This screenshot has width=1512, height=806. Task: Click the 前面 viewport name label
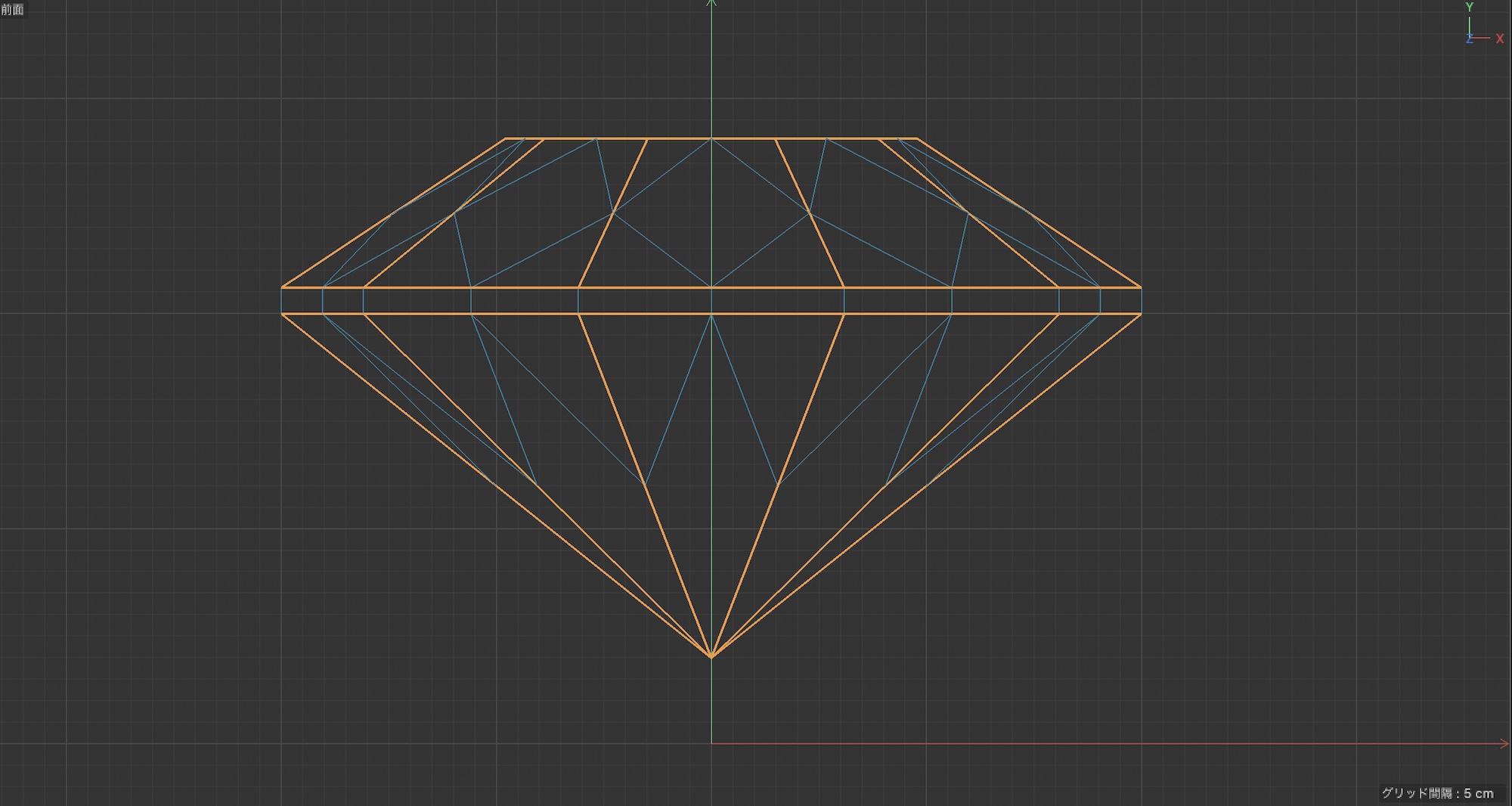pyautogui.click(x=12, y=9)
